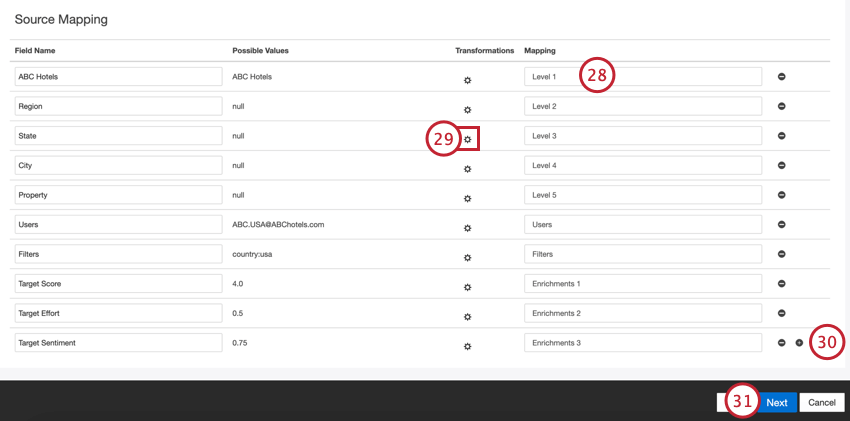Remove the Property mapping row

click(782, 195)
